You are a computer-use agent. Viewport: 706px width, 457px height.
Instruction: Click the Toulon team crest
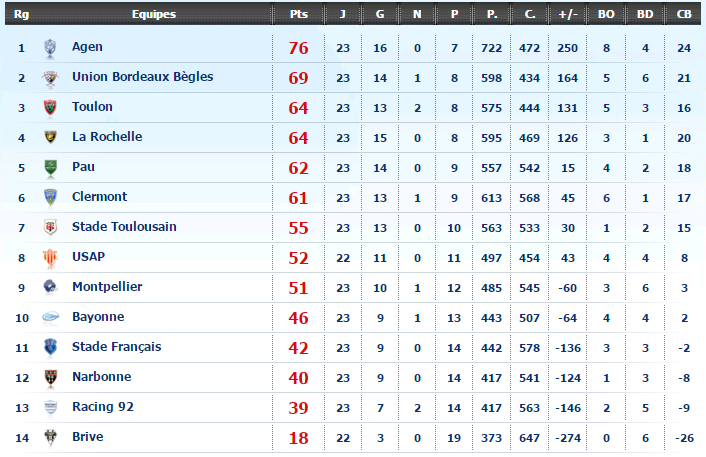click(x=50, y=108)
